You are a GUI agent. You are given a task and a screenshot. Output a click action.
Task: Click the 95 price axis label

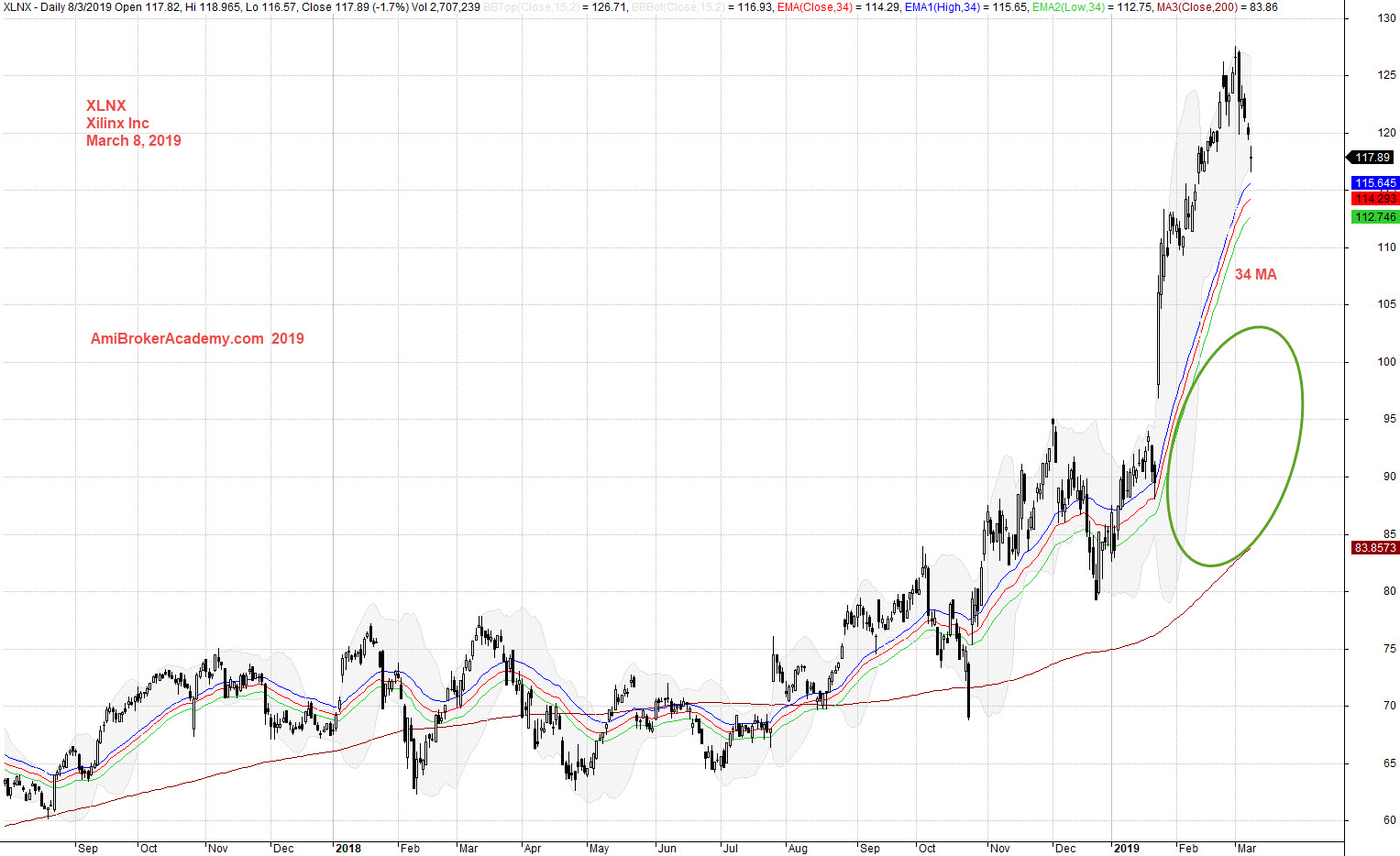click(1390, 420)
